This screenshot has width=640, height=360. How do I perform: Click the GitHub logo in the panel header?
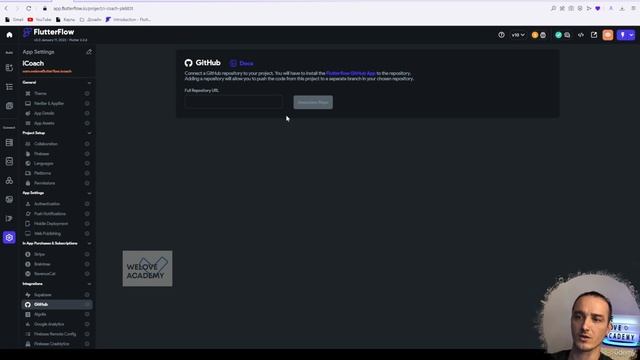[188, 63]
